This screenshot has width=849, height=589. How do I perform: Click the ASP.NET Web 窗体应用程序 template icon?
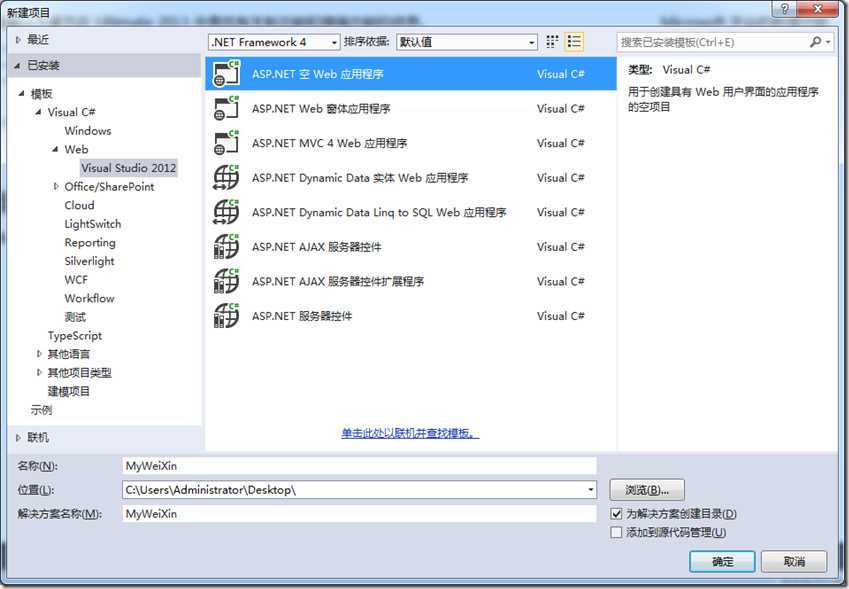226,108
